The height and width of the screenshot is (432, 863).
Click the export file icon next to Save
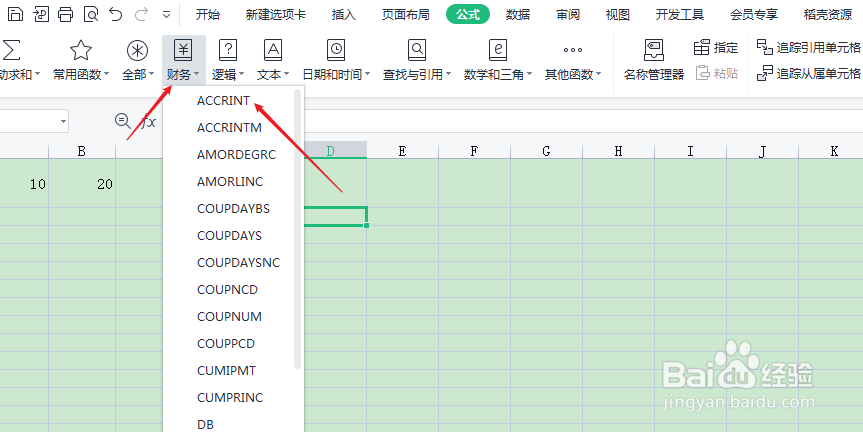40,14
